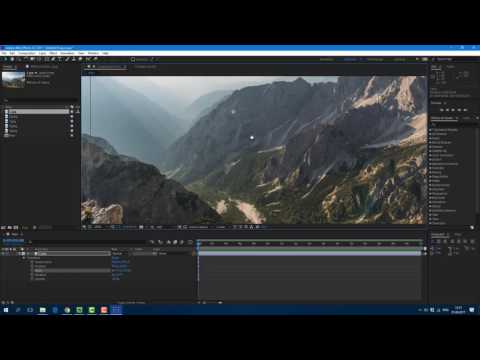The width and height of the screenshot is (480, 360).
Task: Select the Brush tool
Action: pyautogui.click(x=67, y=59)
